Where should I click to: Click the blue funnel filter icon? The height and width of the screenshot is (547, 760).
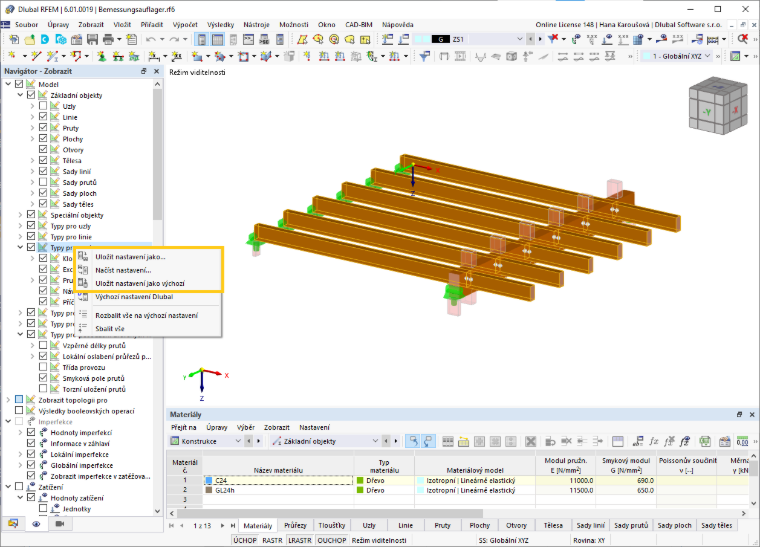point(425,56)
